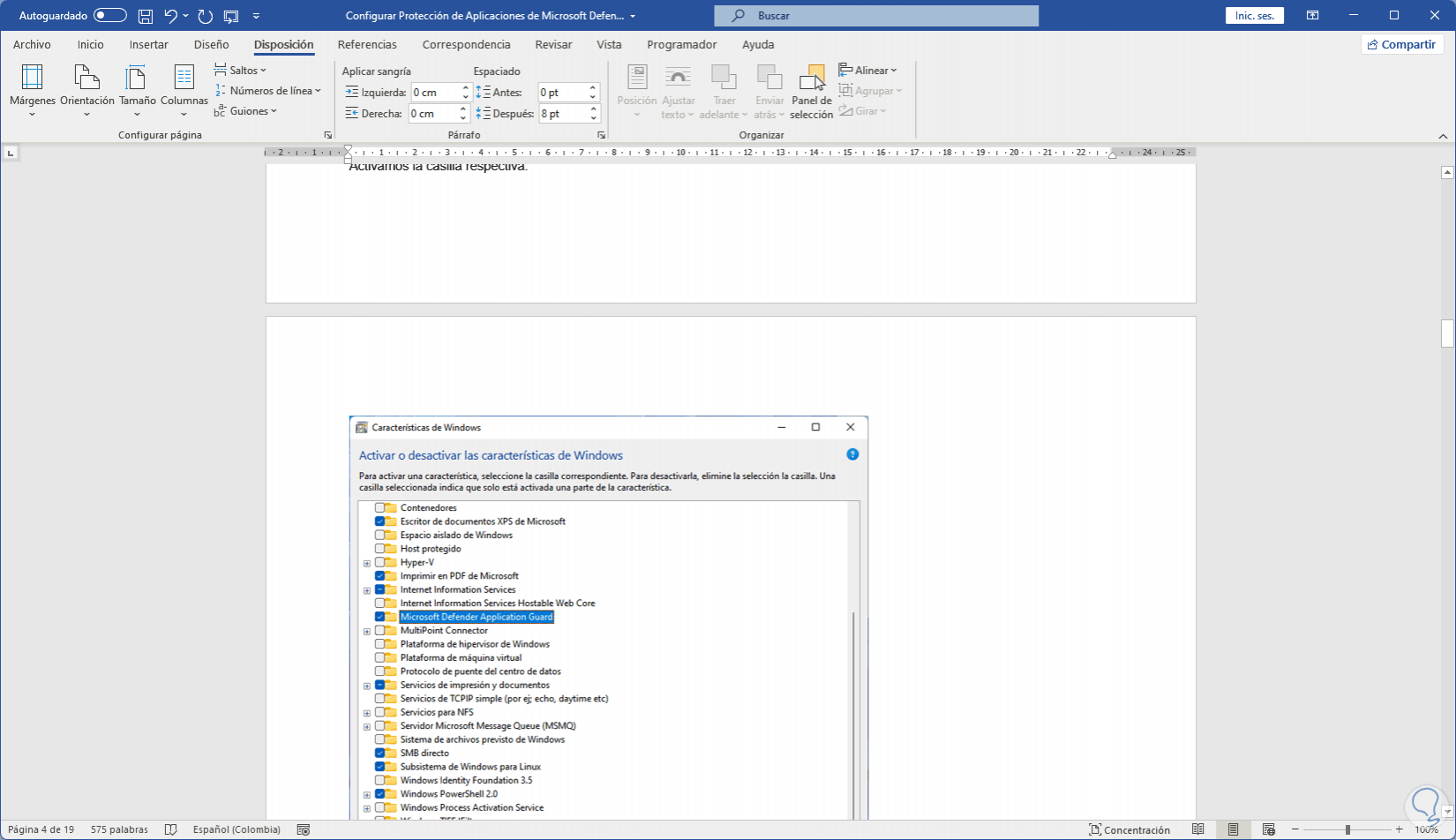Switch to Print Layout view icon
Image resolution: width=1456 pixels, height=840 pixels.
click(x=1234, y=829)
